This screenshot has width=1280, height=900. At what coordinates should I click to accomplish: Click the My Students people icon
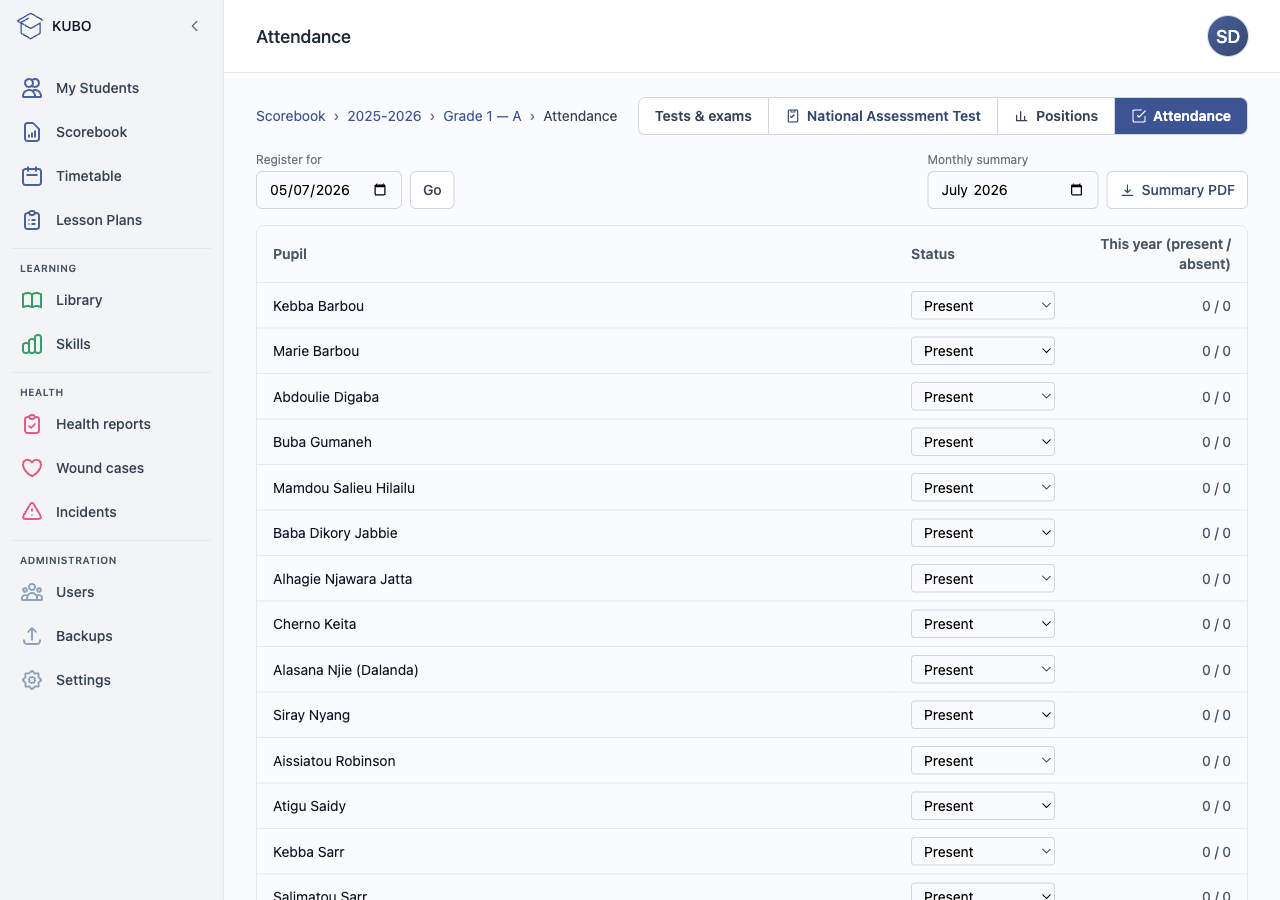[32, 88]
